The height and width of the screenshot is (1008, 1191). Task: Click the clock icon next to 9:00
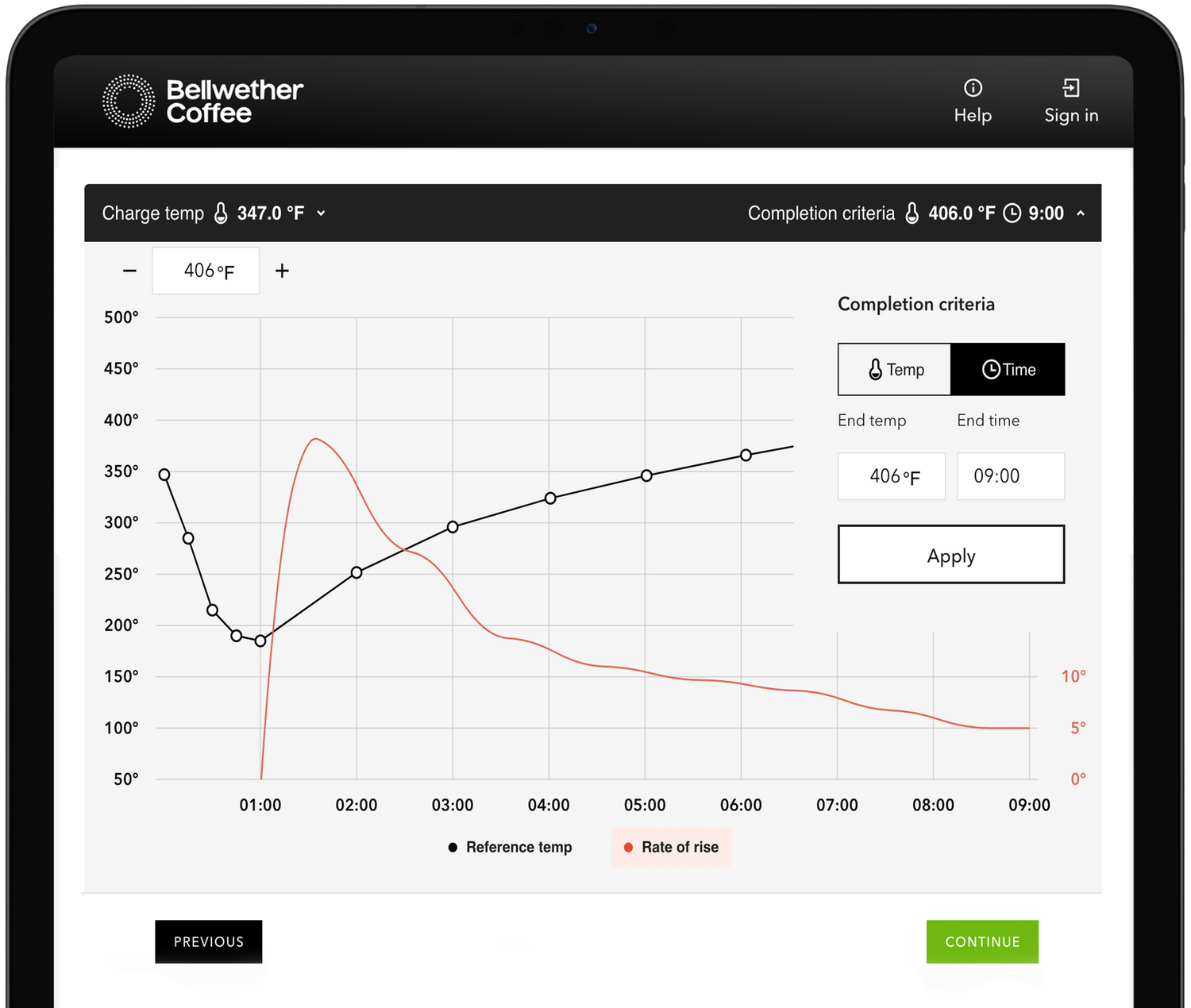[x=1012, y=213]
